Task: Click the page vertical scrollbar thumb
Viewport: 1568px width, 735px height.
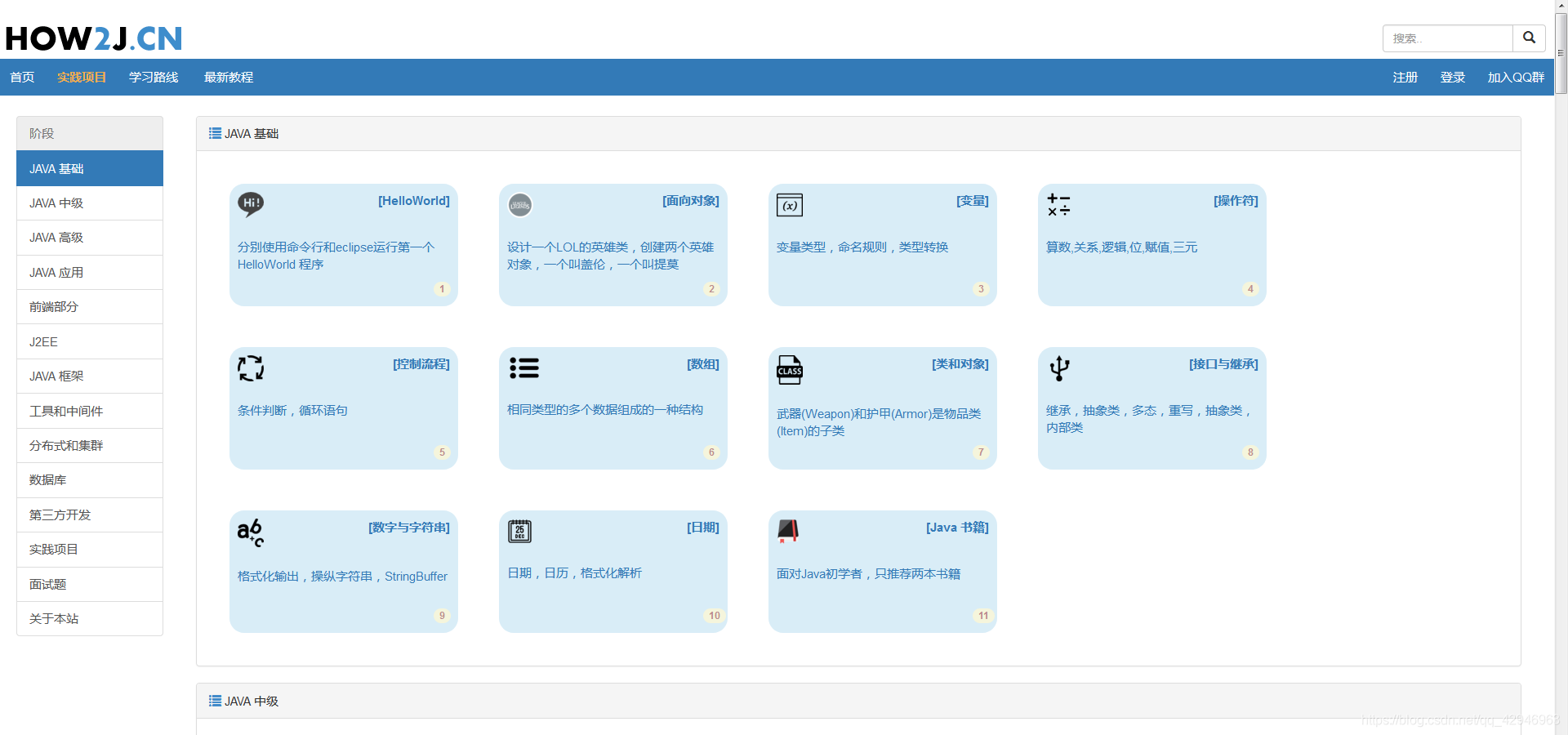Action: (1561, 53)
